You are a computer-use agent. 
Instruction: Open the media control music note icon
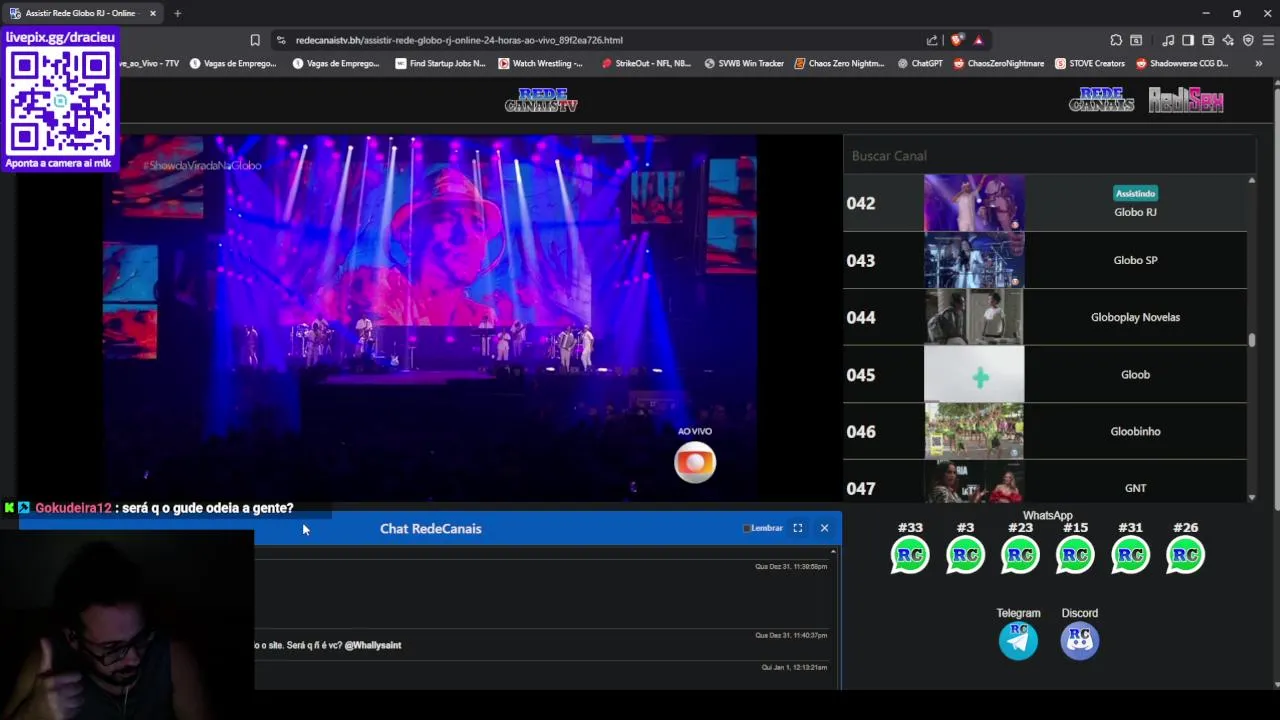coord(1168,40)
